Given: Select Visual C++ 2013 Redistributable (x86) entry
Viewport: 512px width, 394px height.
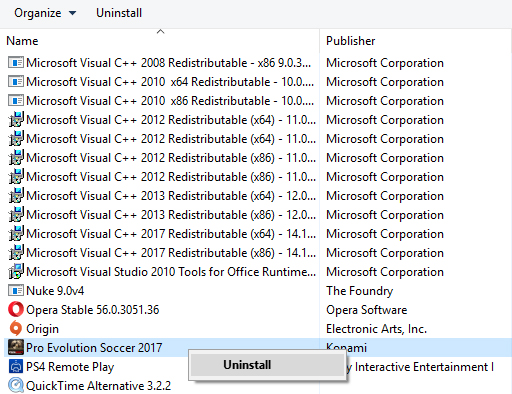Looking at the screenshot, I should 171,215.
